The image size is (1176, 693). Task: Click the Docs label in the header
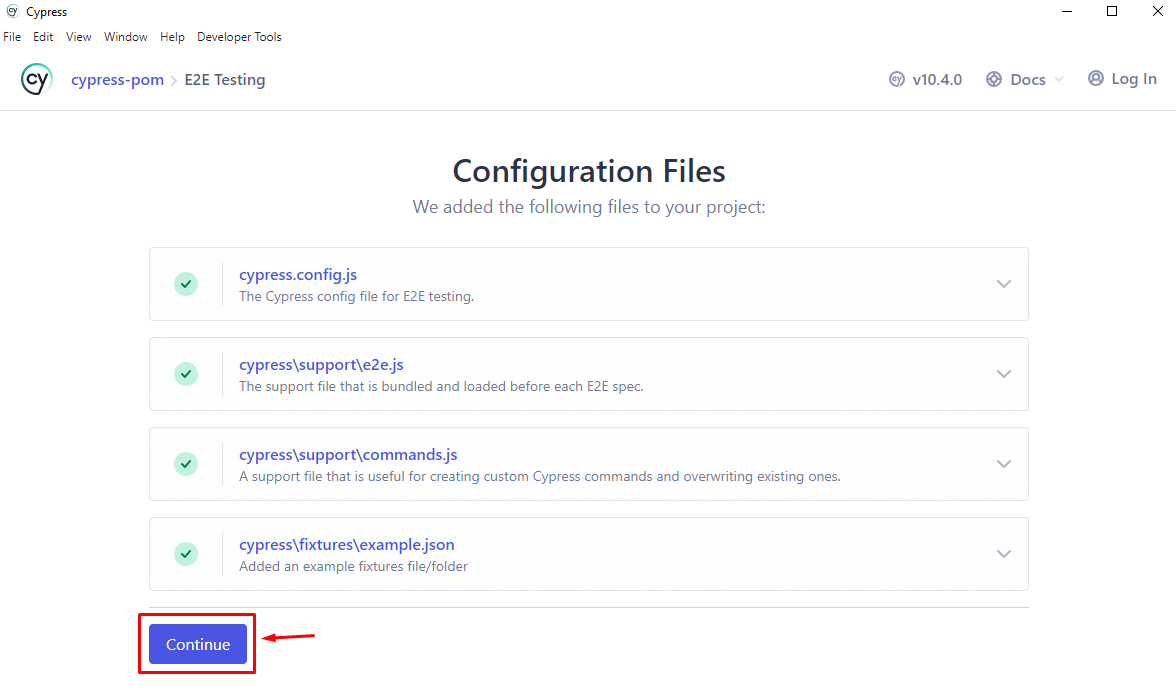point(1028,80)
